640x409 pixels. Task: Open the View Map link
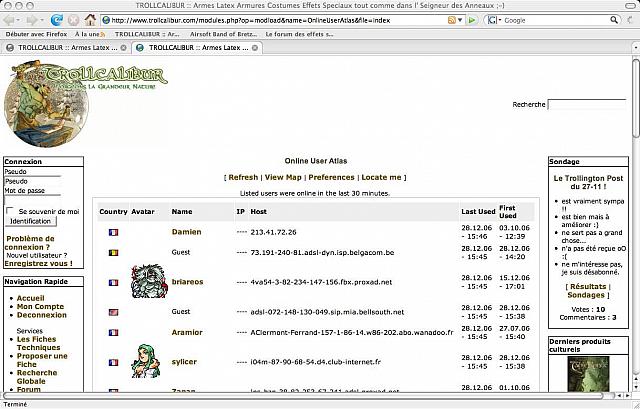(283, 177)
